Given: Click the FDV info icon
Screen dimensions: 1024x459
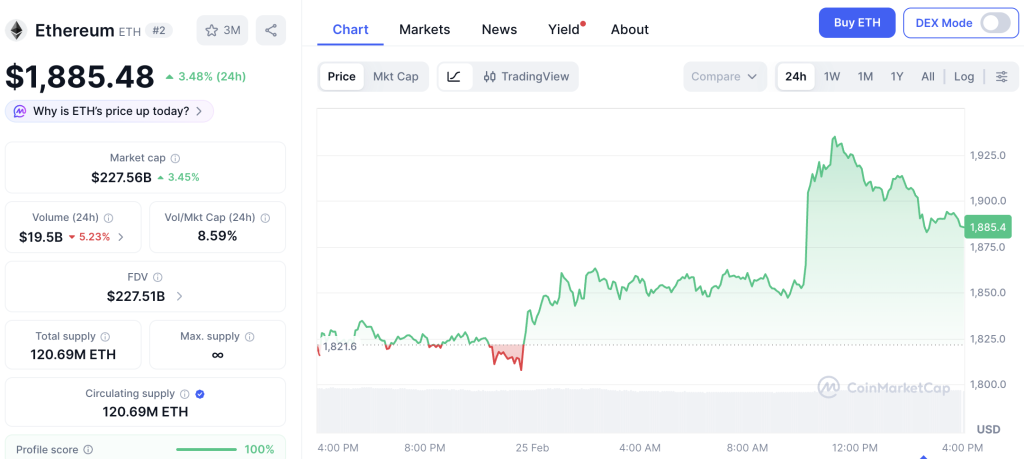Looking at the screenshot, I should [157, 277].
